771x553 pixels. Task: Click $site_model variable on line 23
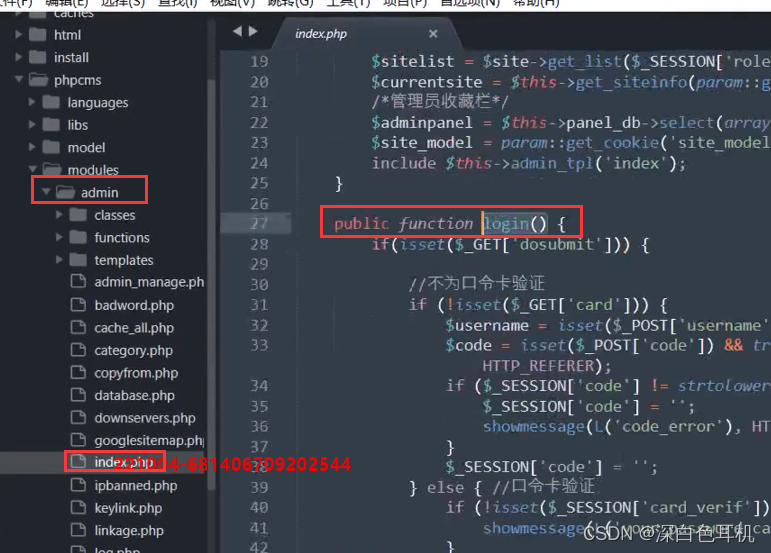pyautogui.click(x=422, y=143)
